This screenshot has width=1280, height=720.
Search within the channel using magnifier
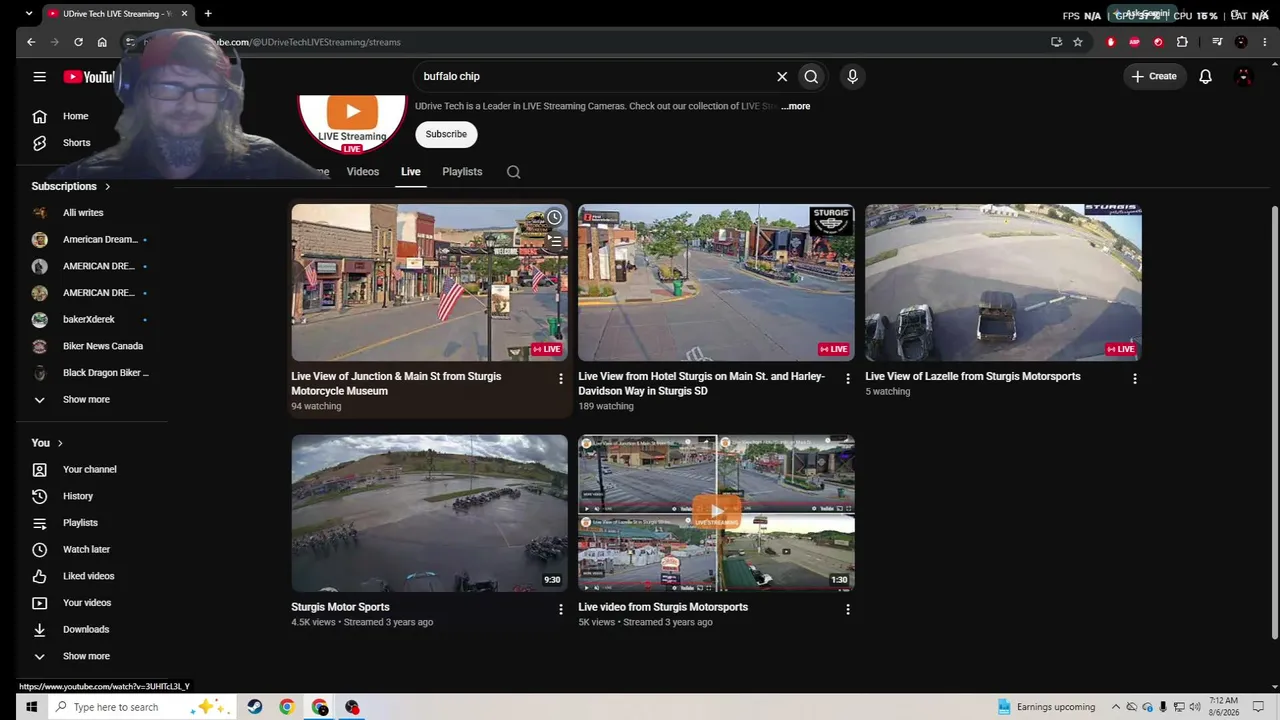513,172
